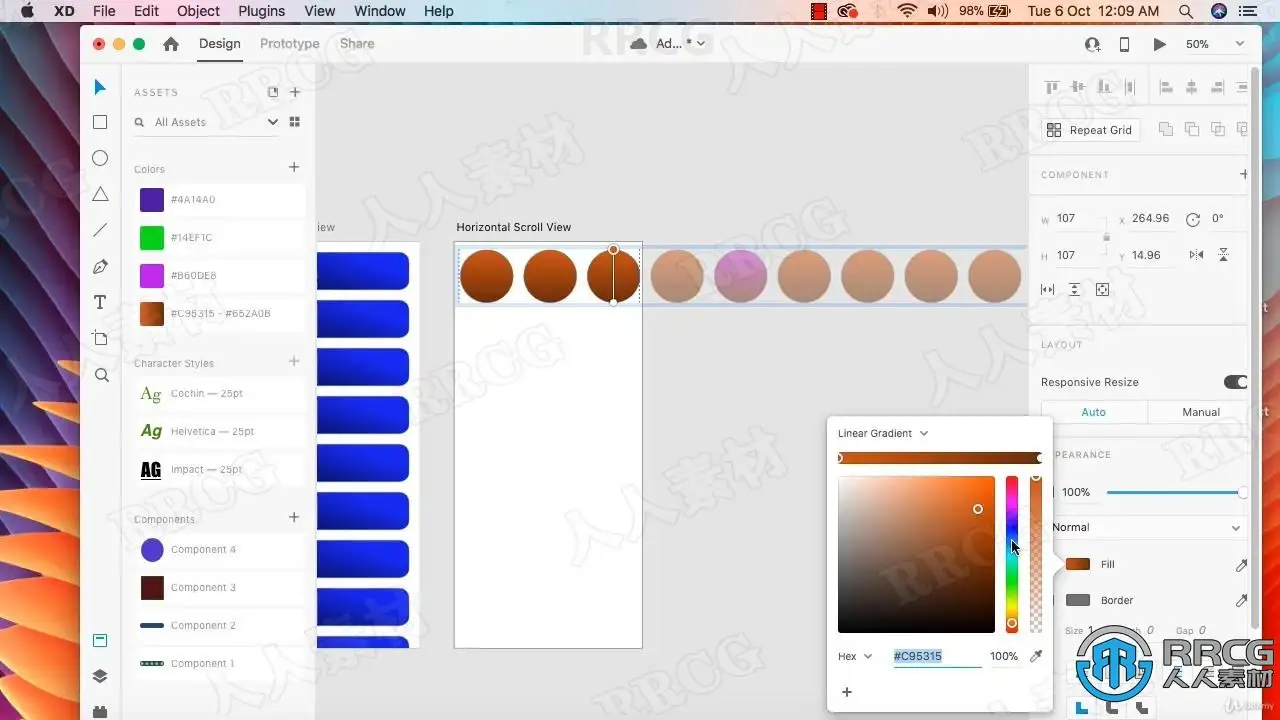Click the hex color input field
The height and width of the screenshot is (720, 1280).
[x=937, y=656]
